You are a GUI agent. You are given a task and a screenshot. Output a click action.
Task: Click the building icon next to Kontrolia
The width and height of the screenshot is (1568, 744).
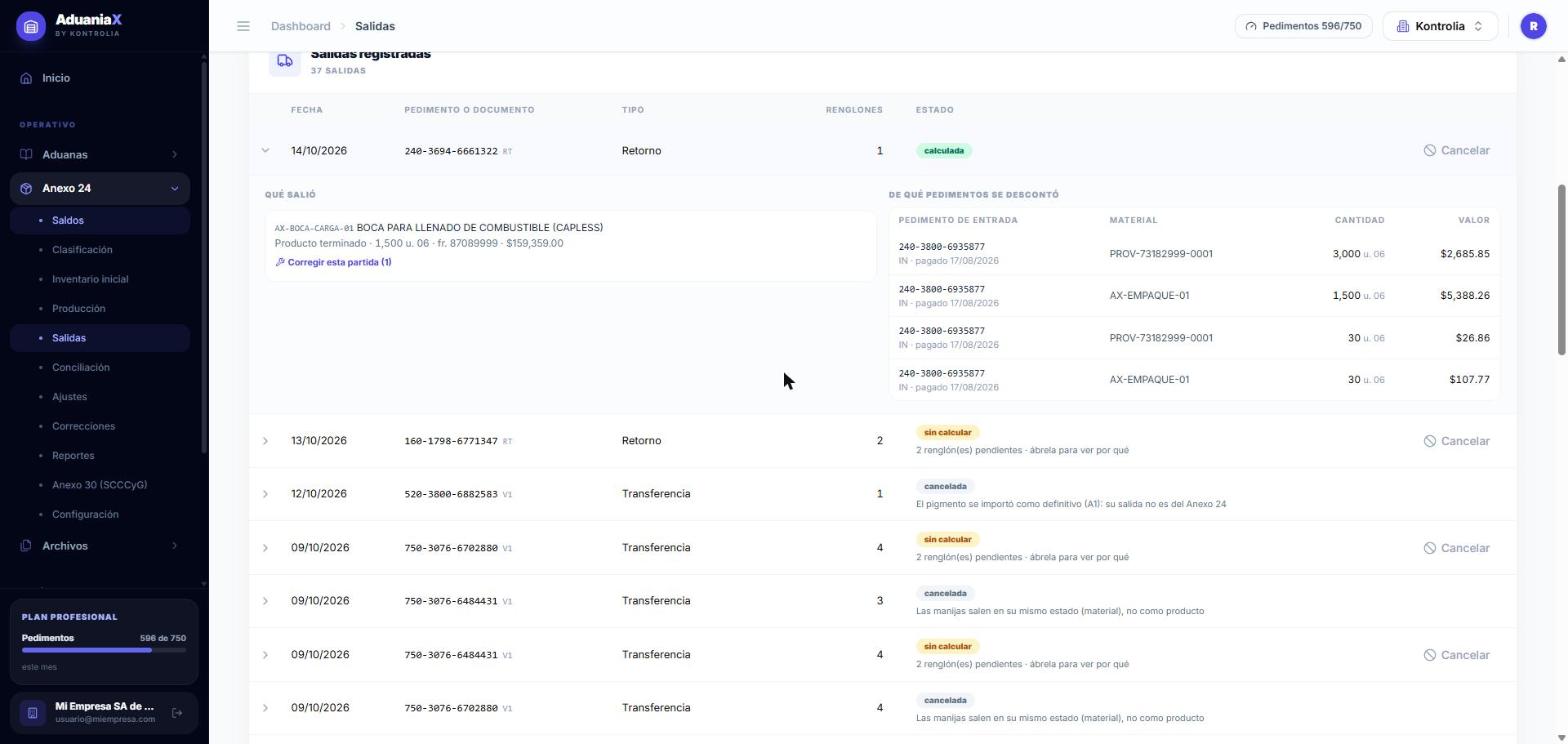[1402, 26]
